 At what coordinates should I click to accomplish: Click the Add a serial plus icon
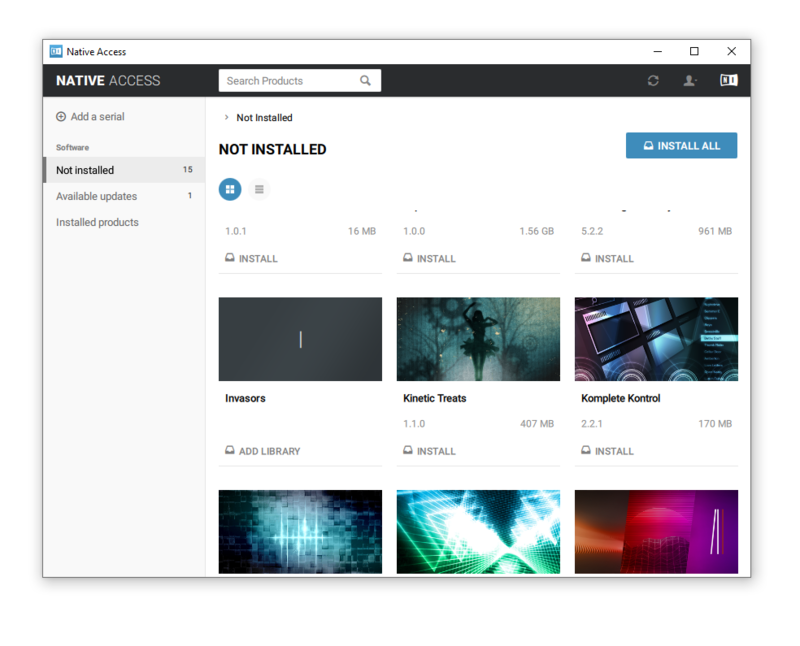pyautogui.click(x=61, y=117)
